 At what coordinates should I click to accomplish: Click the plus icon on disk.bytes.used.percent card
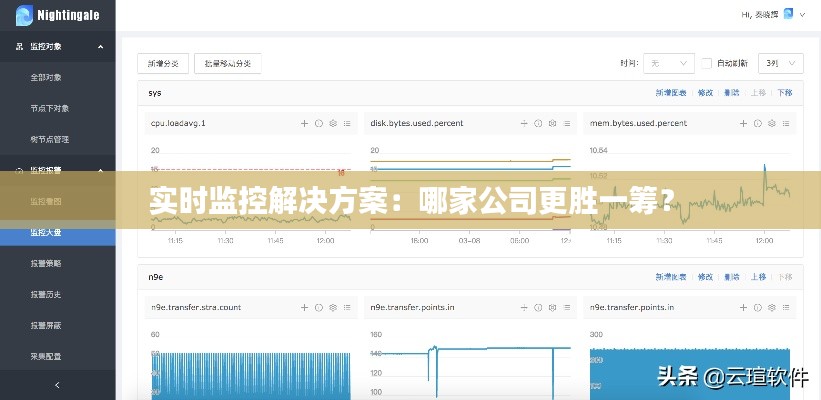point(524,124)
